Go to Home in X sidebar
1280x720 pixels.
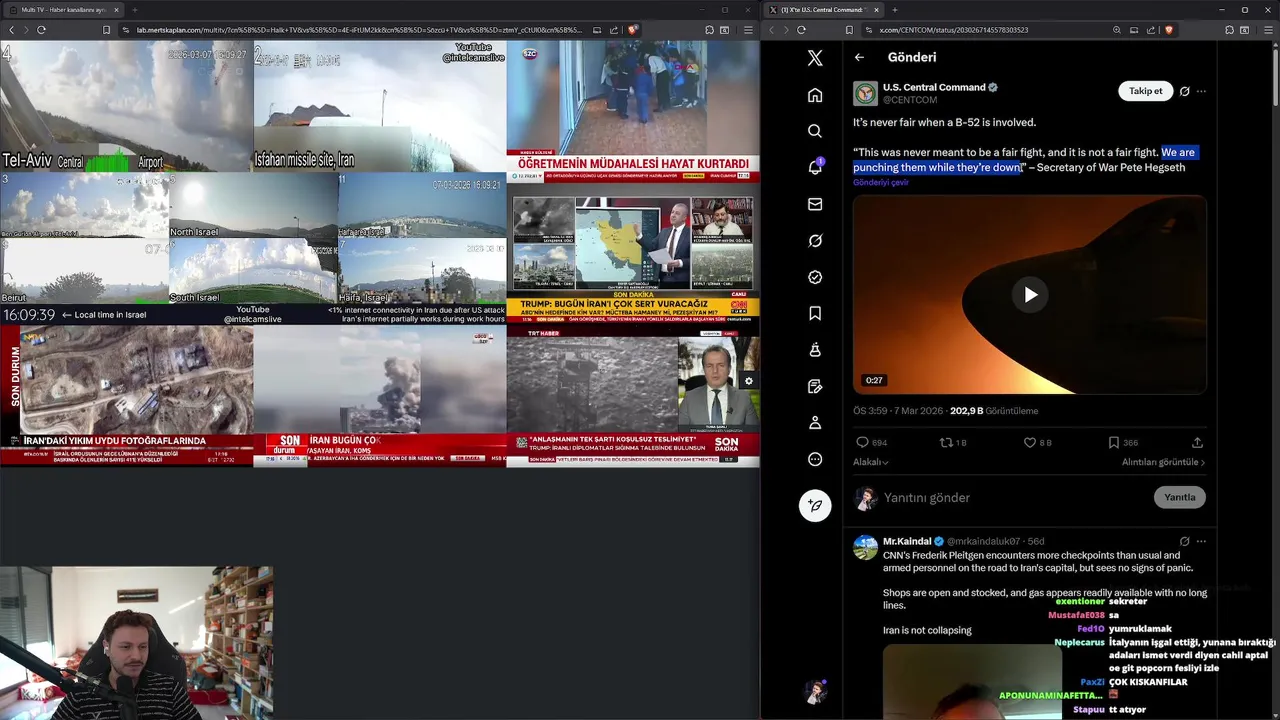(x=815, y=95)
